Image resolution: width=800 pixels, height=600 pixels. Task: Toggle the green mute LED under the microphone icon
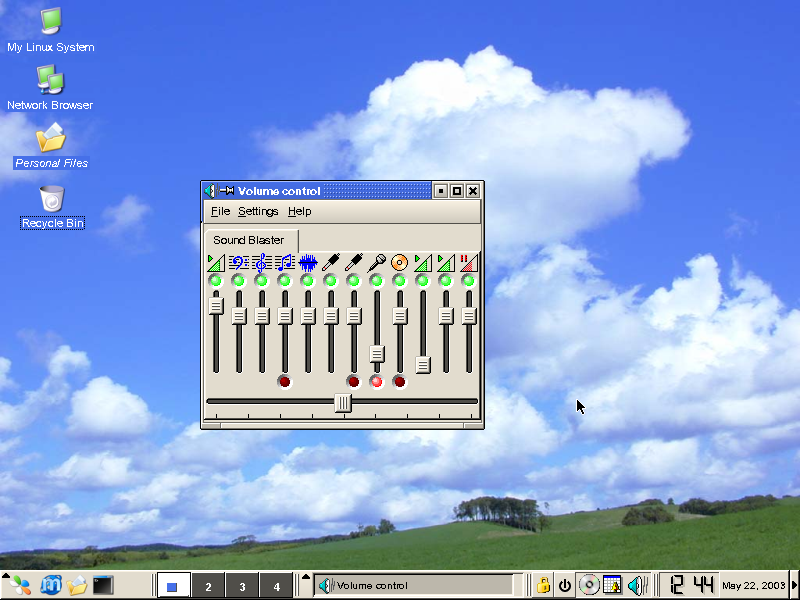pyautogui.click(x=377, y=281)
